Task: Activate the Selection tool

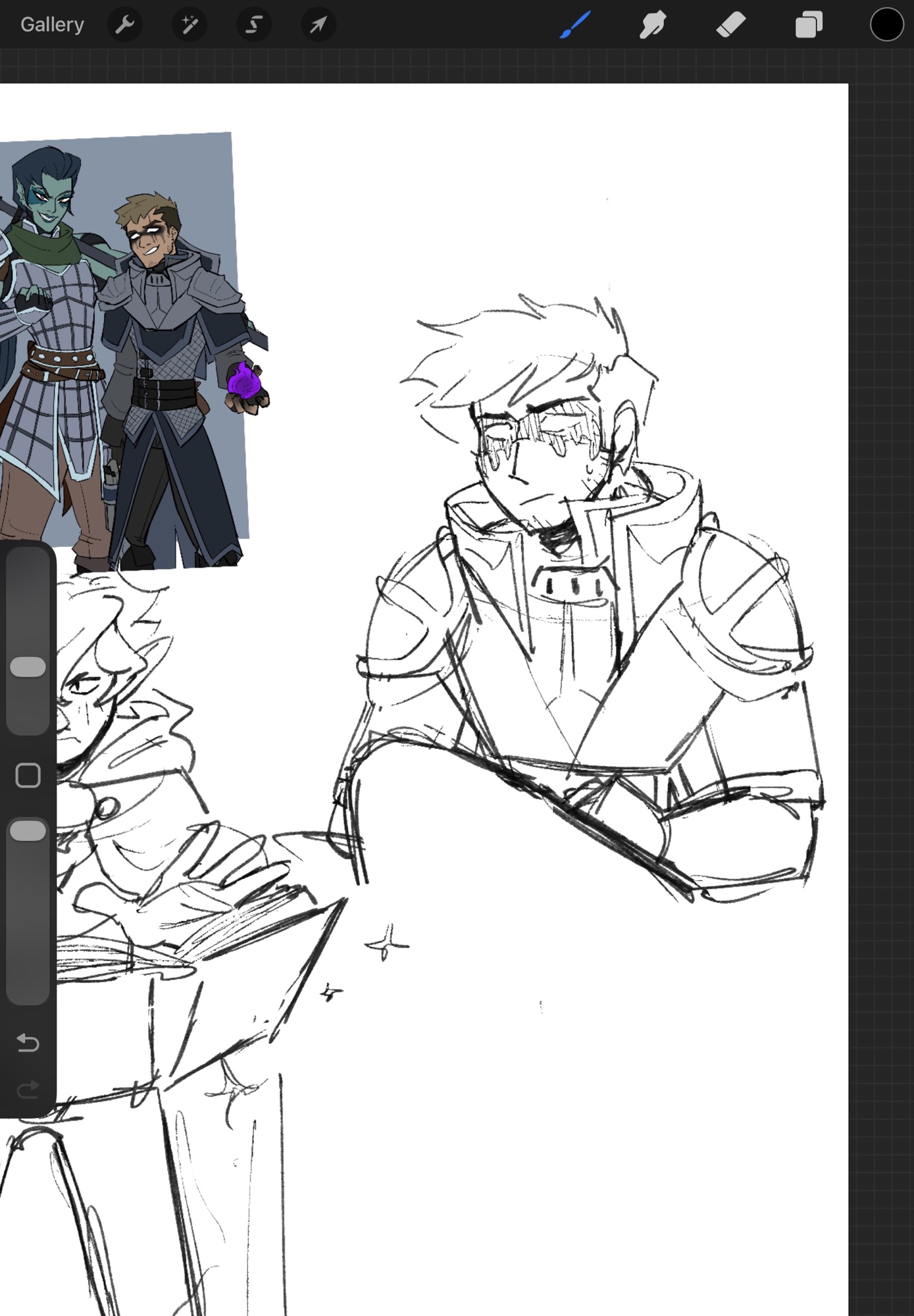Action: point(254,25)
